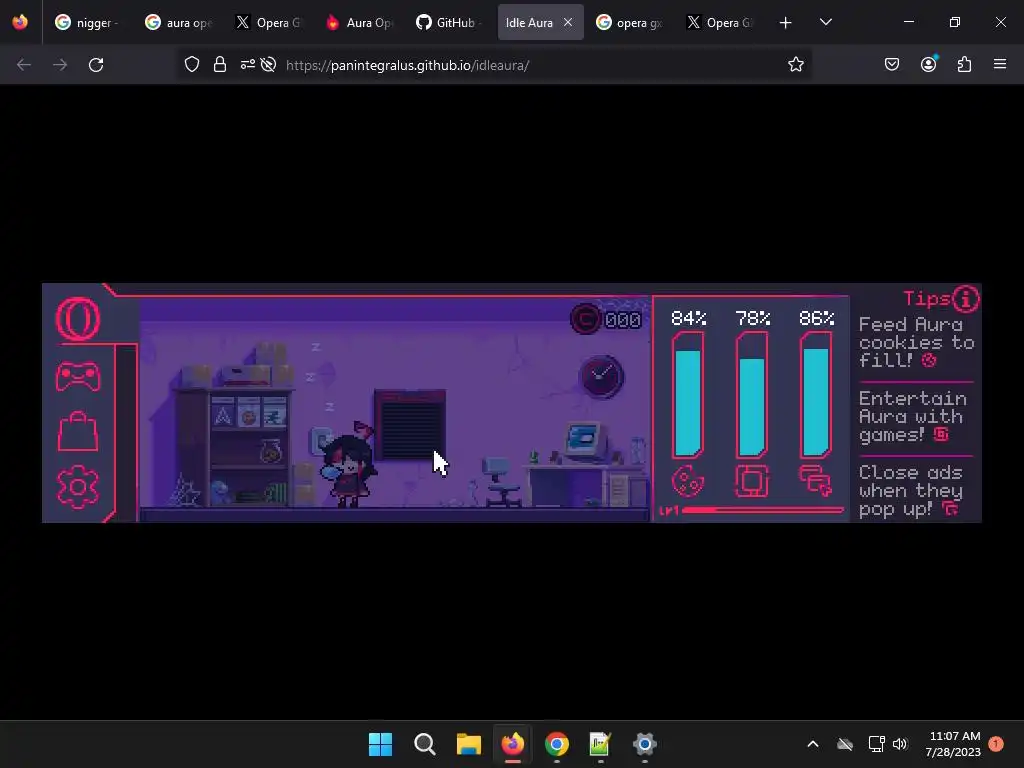Open the notepad app in taskbar
The height and width of the screenshot is (768, 1024).
(x=600, y=744)
